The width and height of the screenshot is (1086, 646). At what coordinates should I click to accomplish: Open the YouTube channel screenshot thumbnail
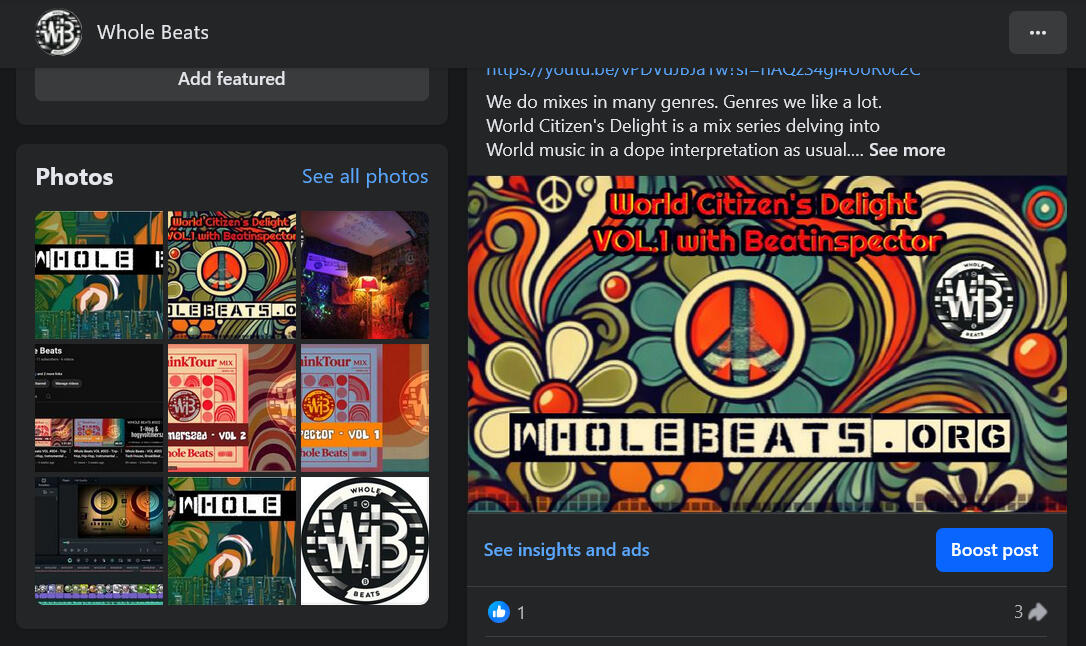tap(99, 408)
